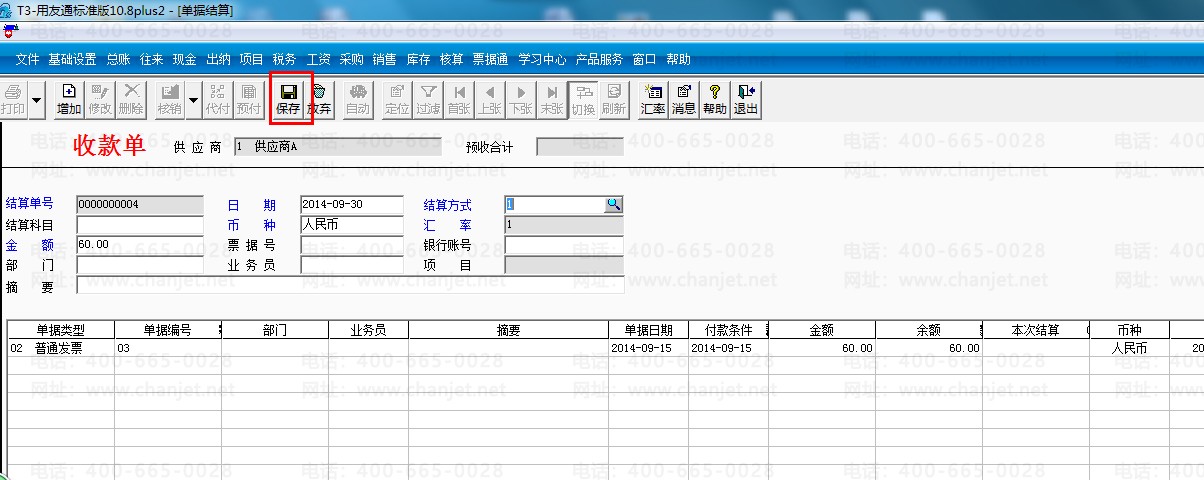Open the dropdown arrow next to 核销
1204x480 pixels.
193,100
